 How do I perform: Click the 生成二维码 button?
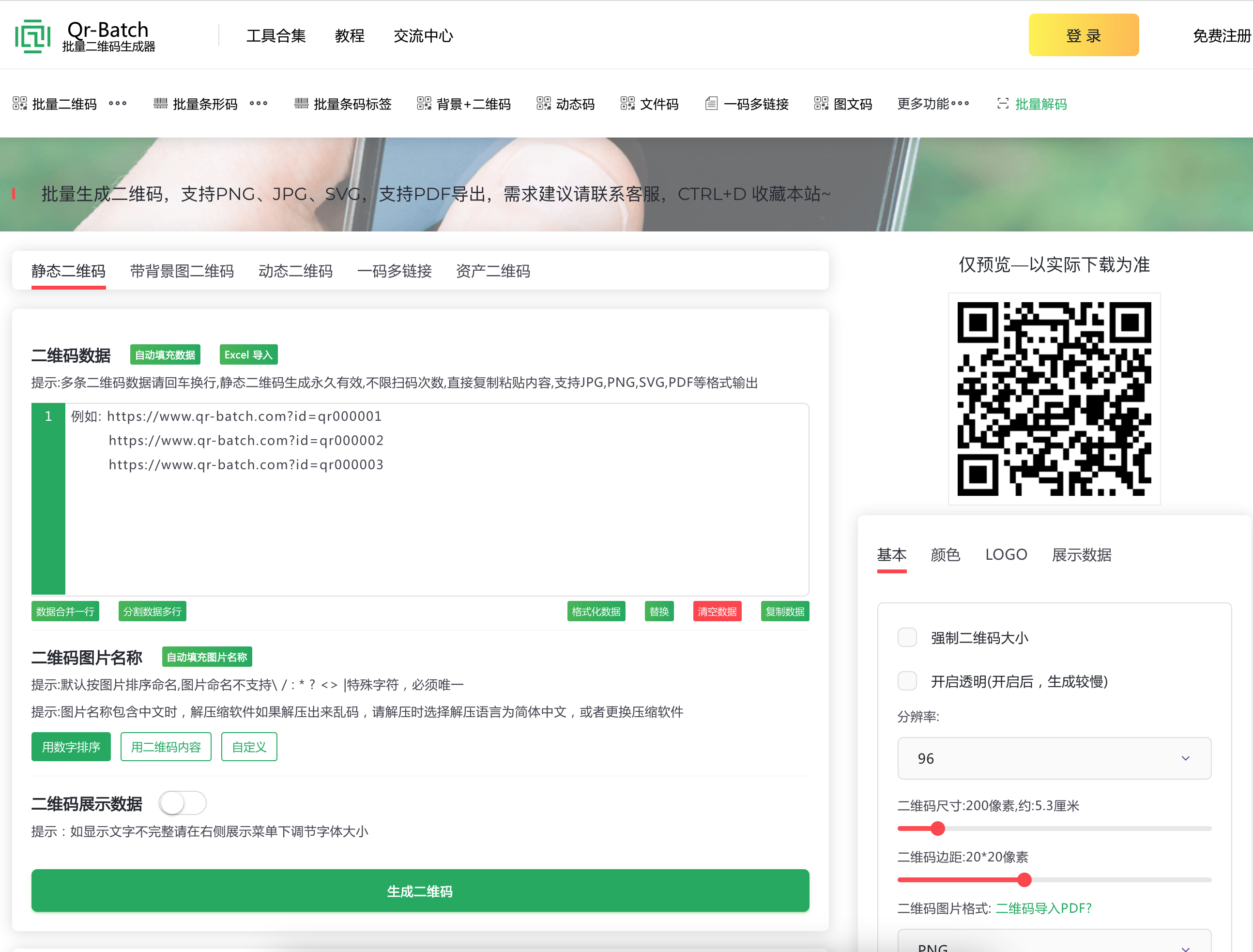(x=420, y=891)
